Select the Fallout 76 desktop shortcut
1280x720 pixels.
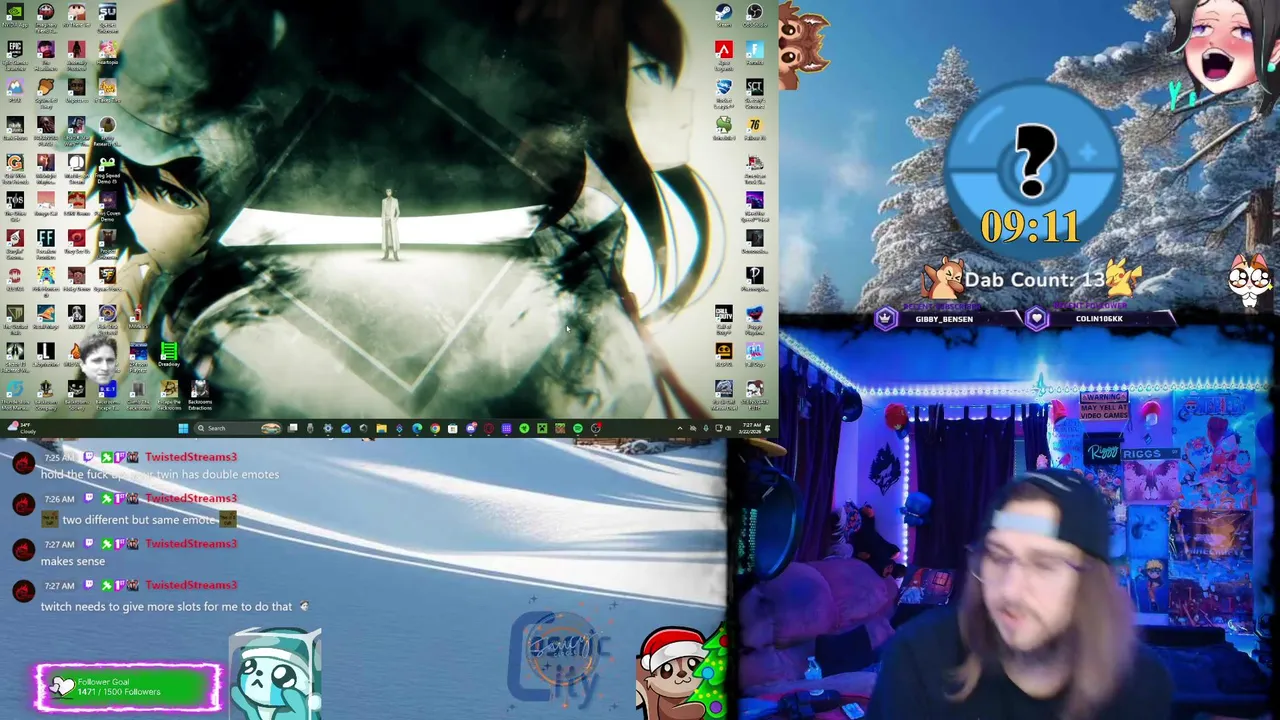754,130
